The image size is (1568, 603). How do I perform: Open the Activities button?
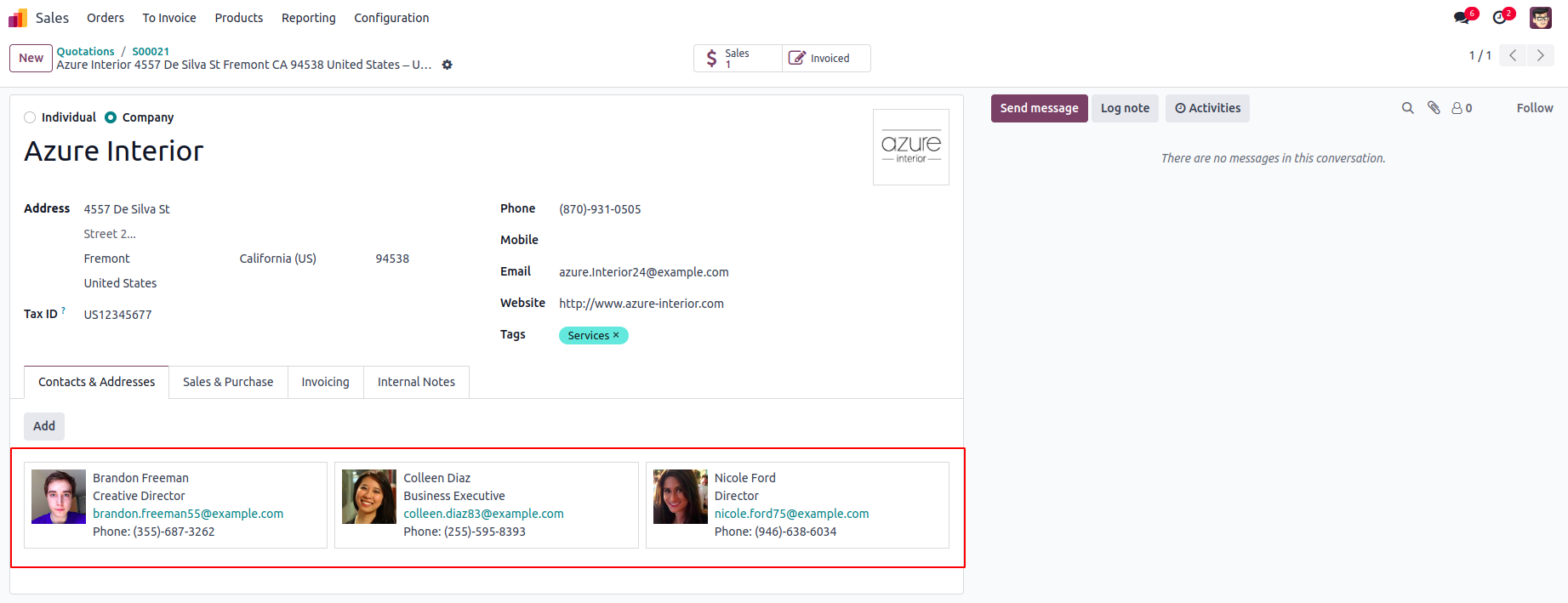click(1207, 108)
